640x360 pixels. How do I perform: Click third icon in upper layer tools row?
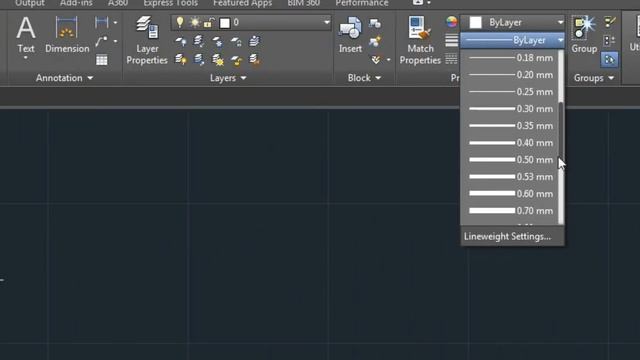[x=218, y=41]
